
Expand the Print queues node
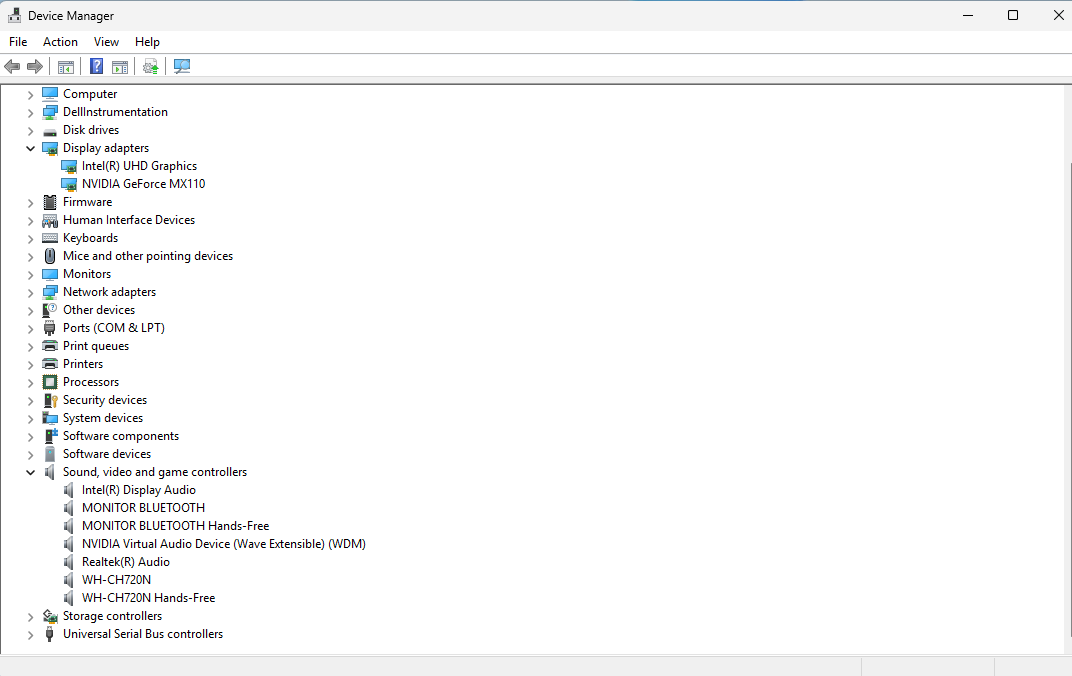click(x=30, y=347)
